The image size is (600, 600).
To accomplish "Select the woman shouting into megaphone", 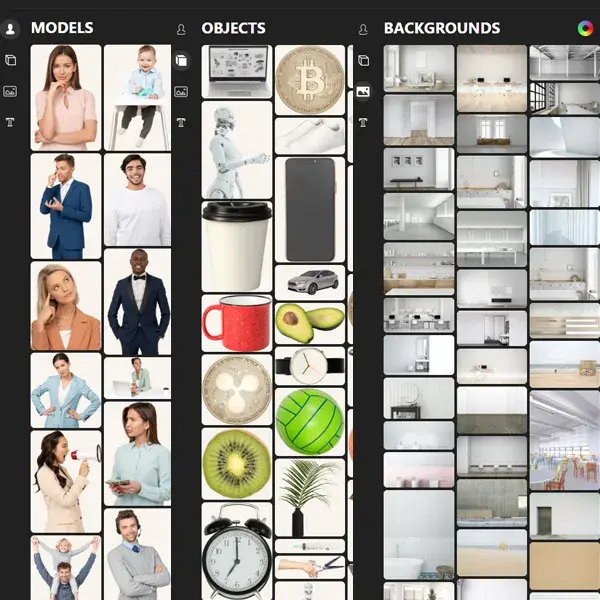I will coord(66,482).
